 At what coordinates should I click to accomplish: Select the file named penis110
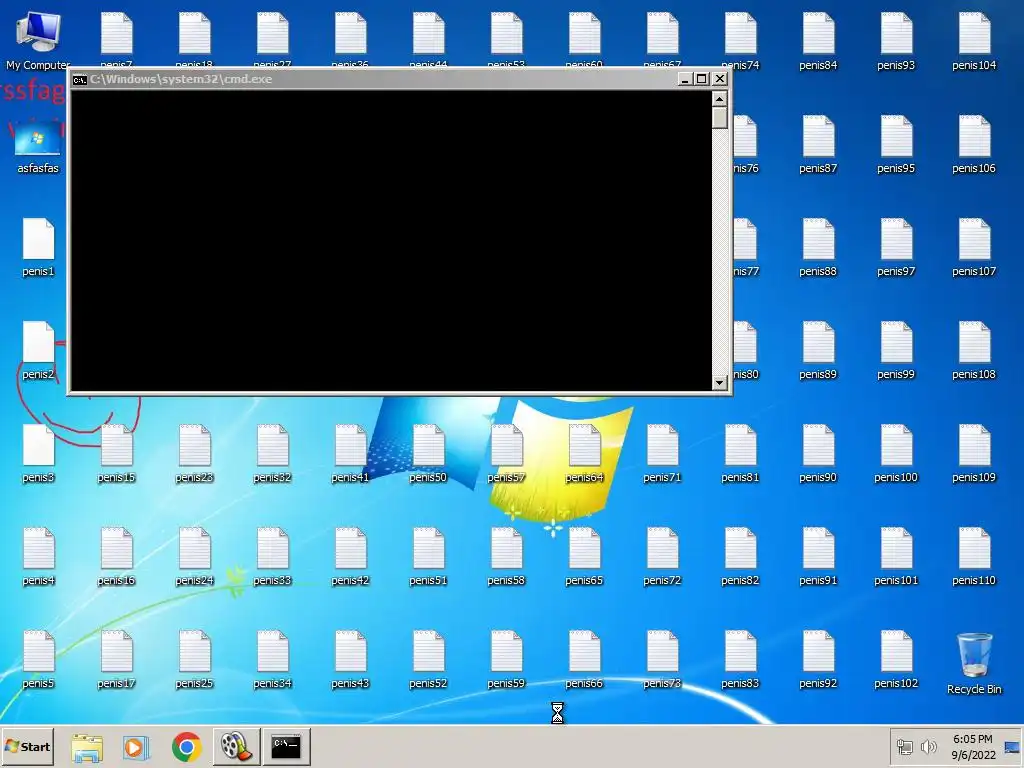pos(974,558)
